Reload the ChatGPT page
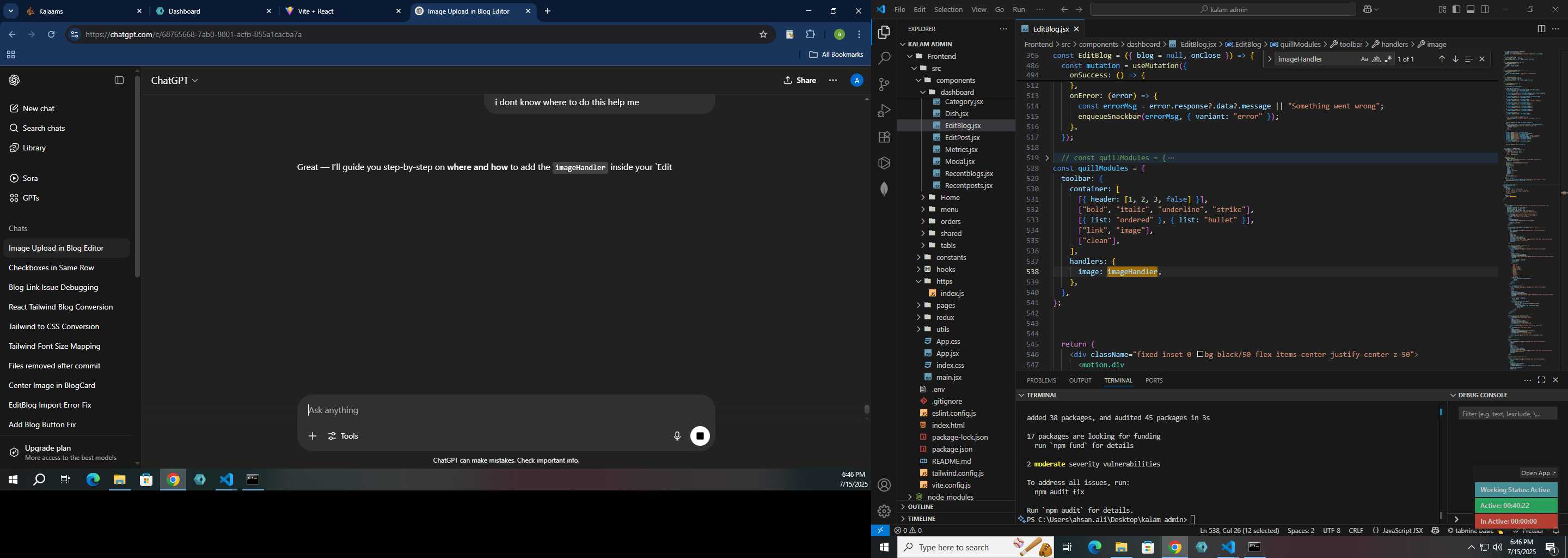 [x=51, y=35]
